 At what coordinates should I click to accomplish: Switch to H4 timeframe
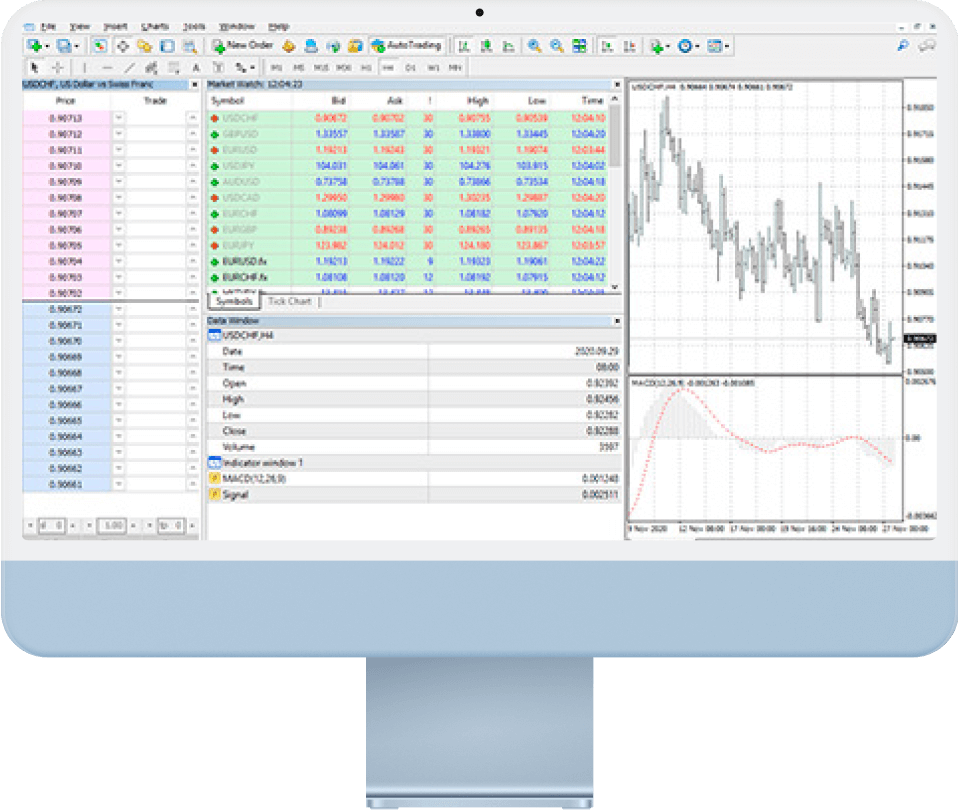(x=387, y=68)
